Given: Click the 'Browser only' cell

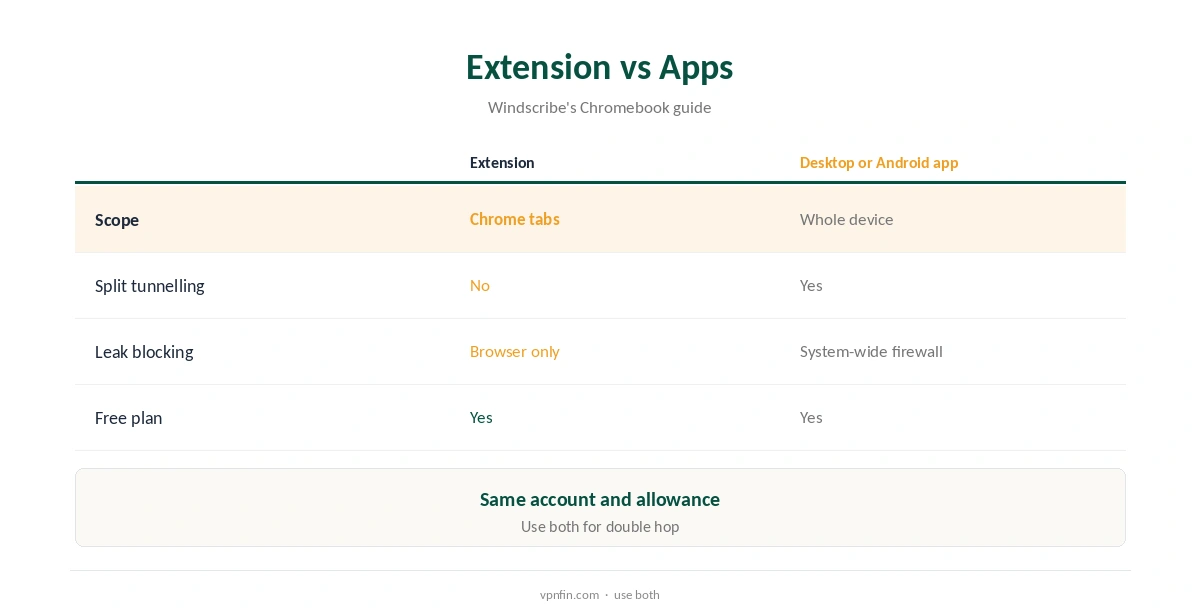Looking at the screenshot, I should tap(515, 351).
